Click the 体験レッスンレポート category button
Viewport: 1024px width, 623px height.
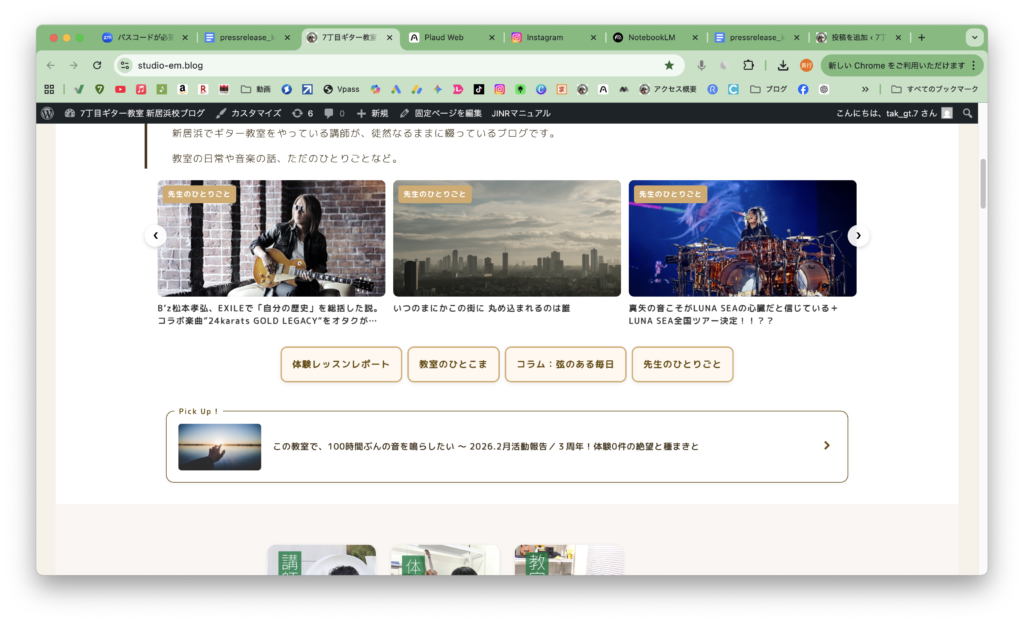[341, 365]
